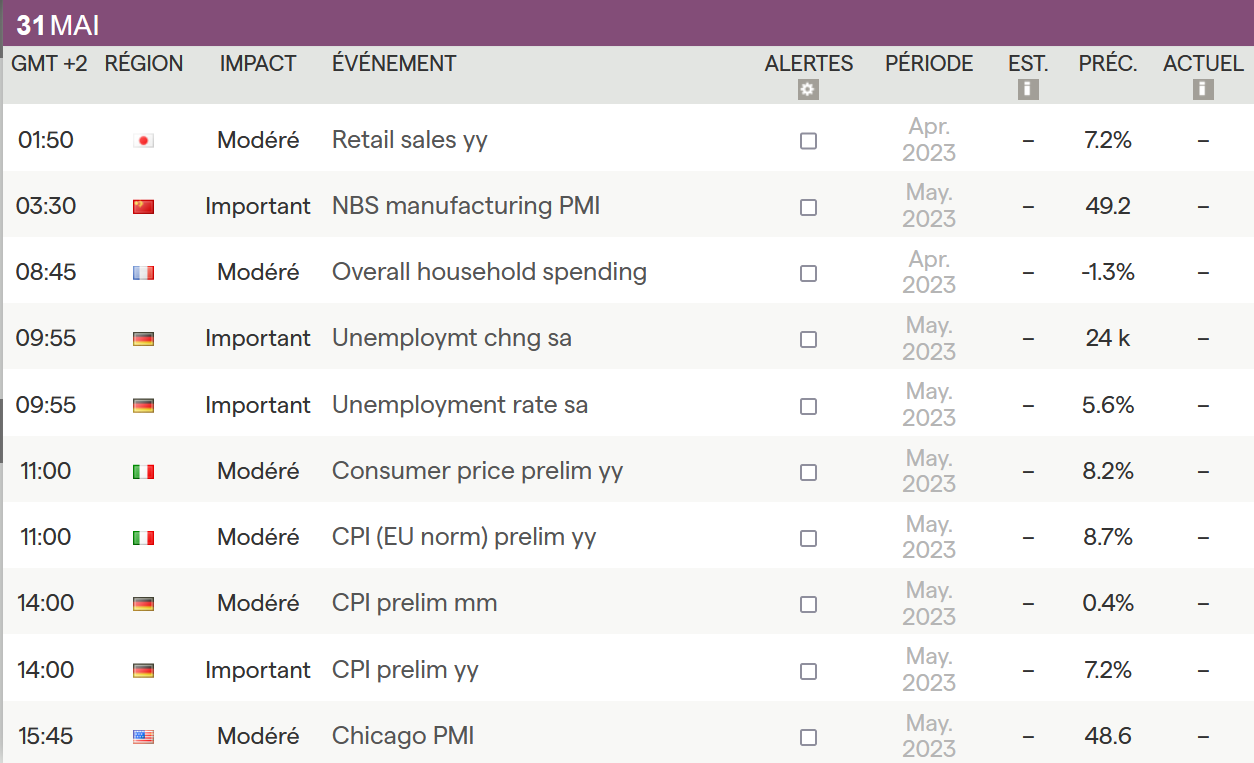The image size is (1254, 763).
Task: Click Italy flag for Consumer price prelim
Action: point(143,472)
